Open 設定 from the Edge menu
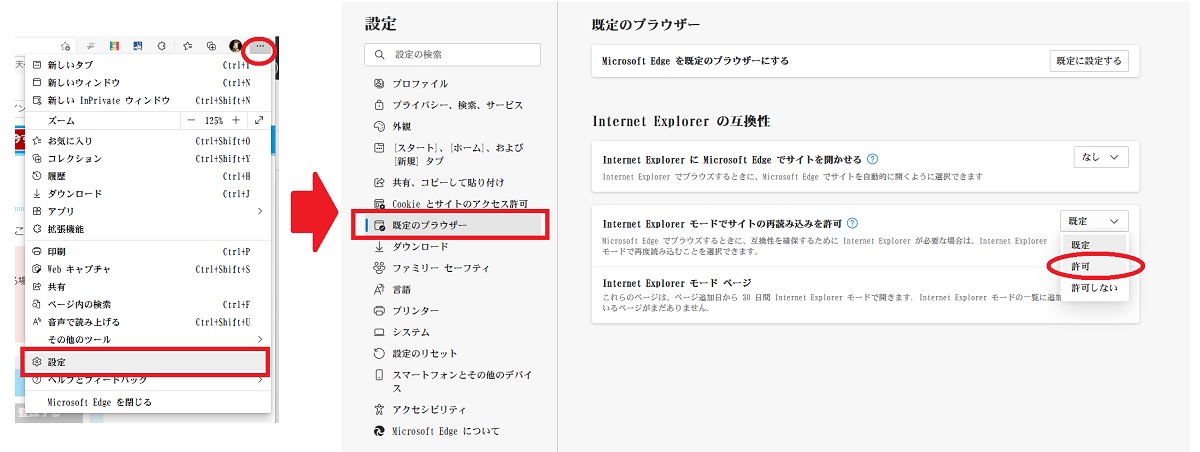Image resolution: width=1200 pixels, height=452 pixels. 147,361
